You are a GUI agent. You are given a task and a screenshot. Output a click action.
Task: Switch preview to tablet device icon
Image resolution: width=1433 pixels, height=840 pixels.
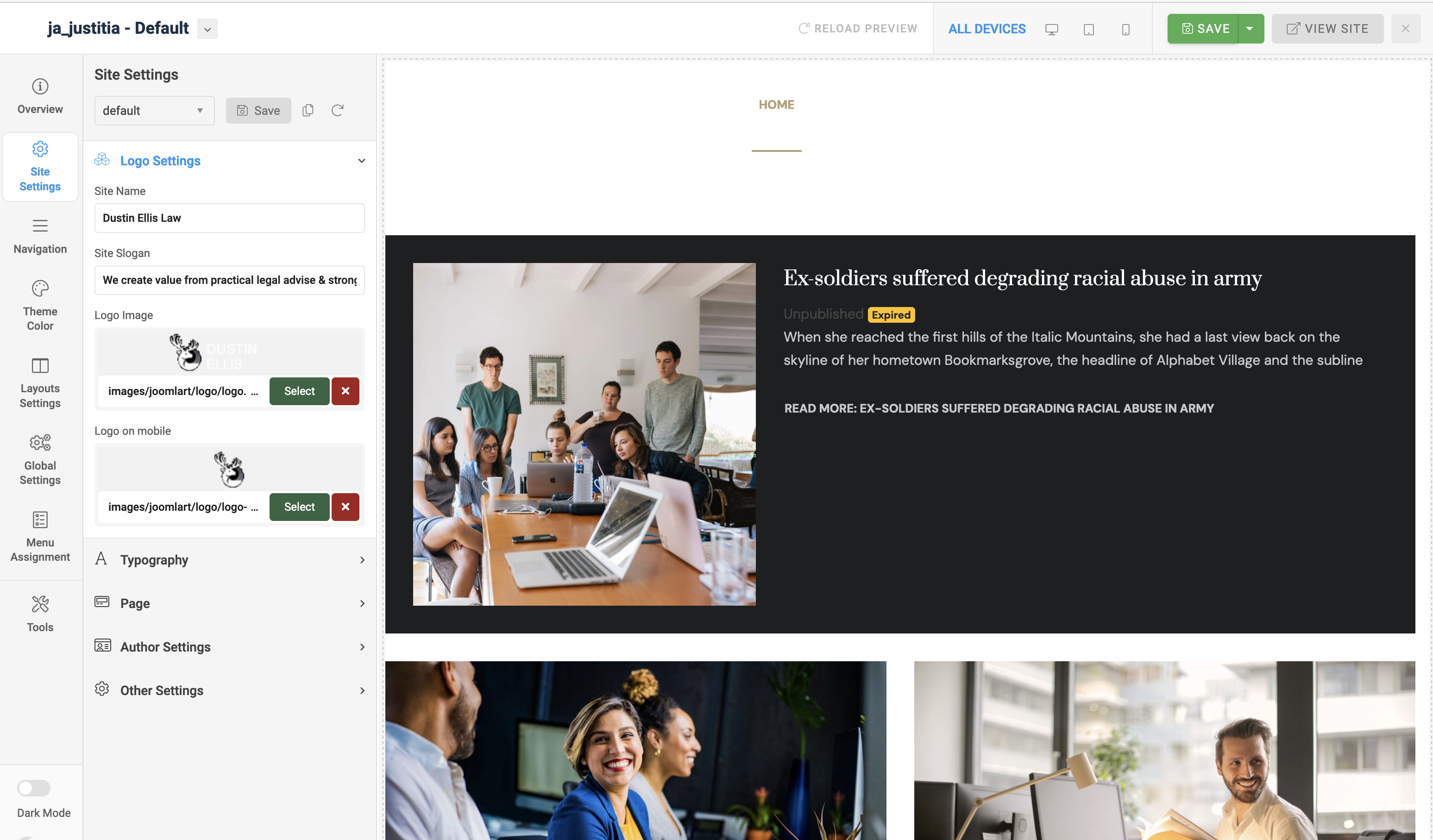tap(1088, 30)
